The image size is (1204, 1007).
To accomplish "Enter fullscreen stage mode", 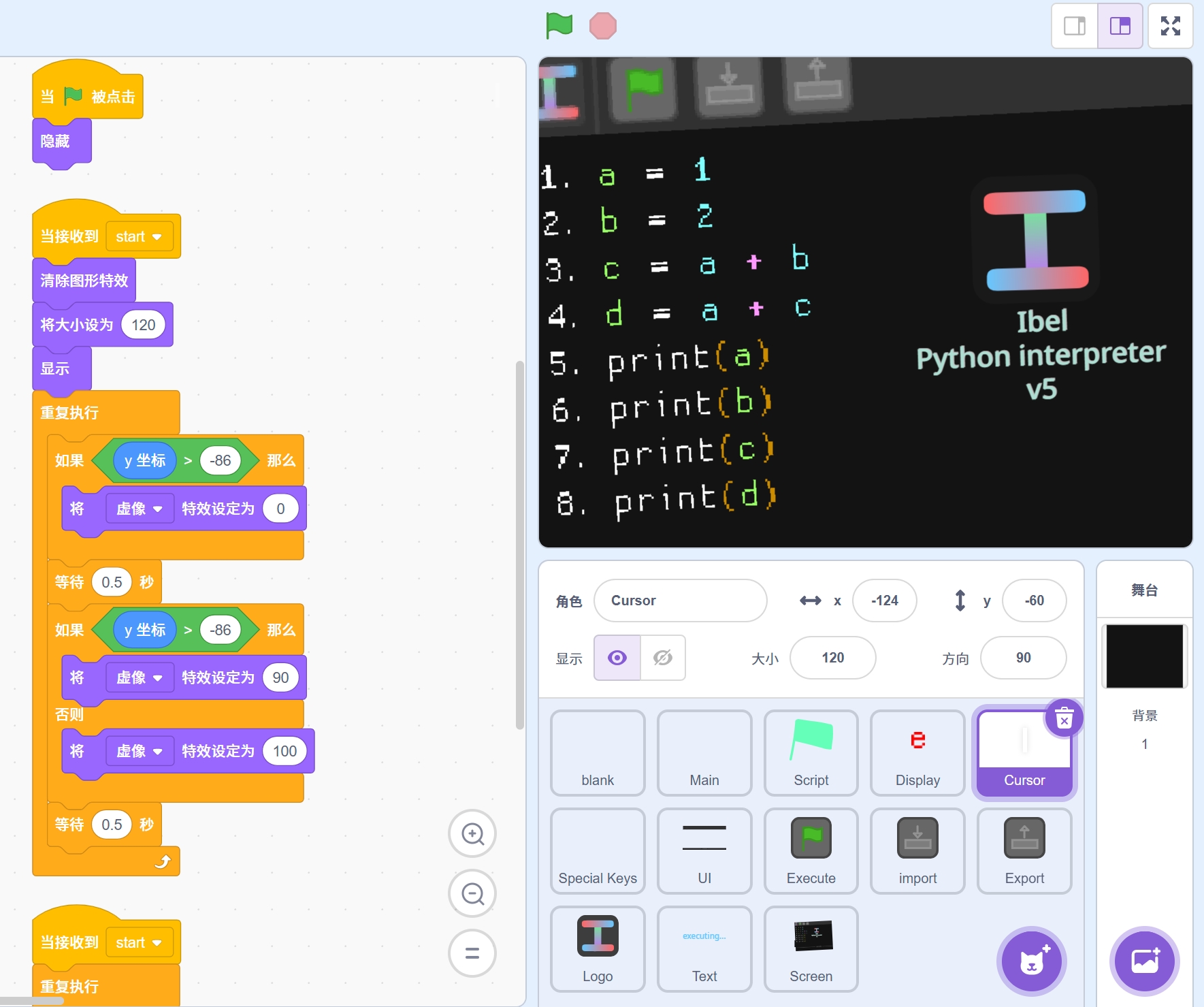I will [1170, 26].
